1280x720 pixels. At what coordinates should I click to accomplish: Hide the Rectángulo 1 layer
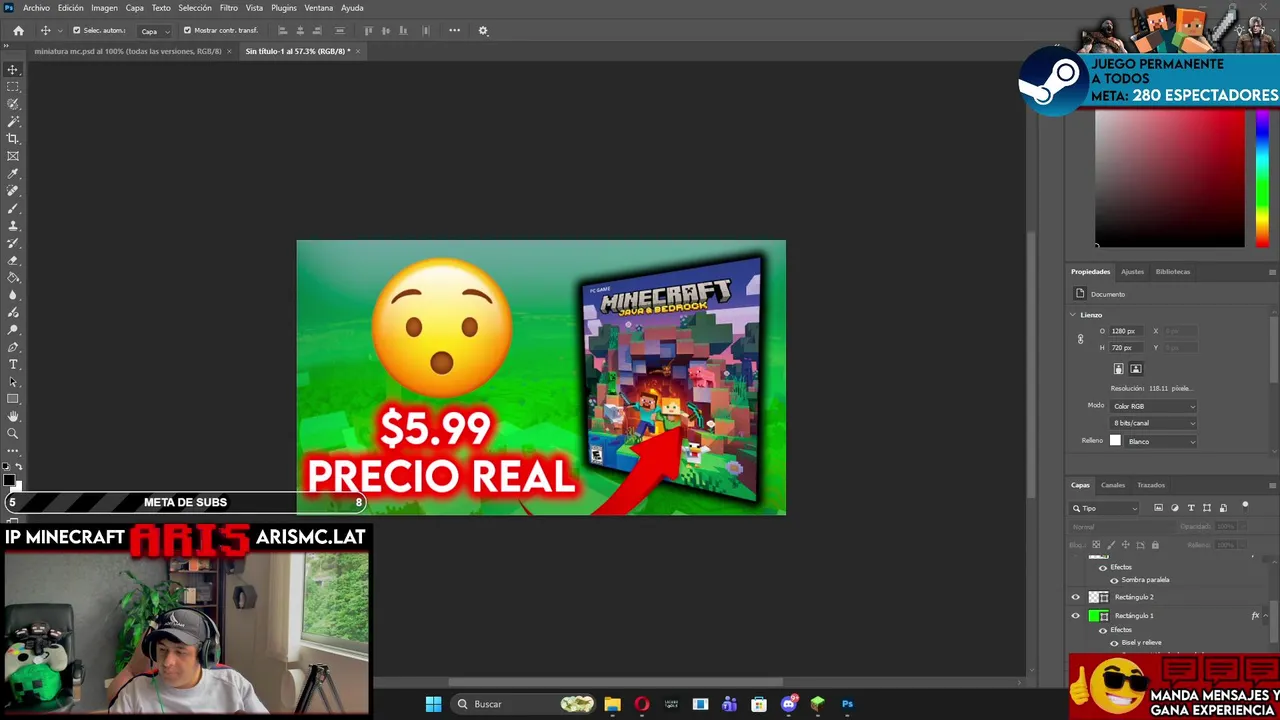point(1076,616)
